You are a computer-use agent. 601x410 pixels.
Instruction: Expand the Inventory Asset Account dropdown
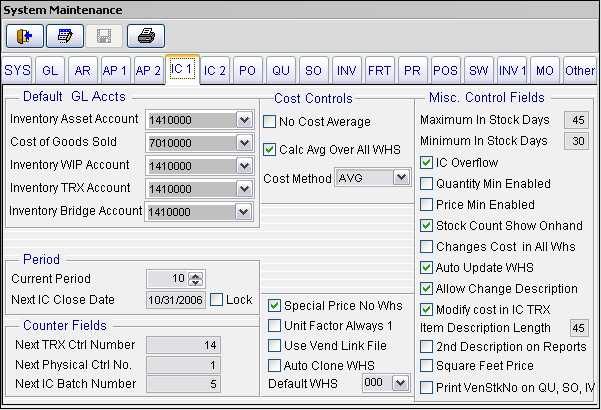coord(244,120)
